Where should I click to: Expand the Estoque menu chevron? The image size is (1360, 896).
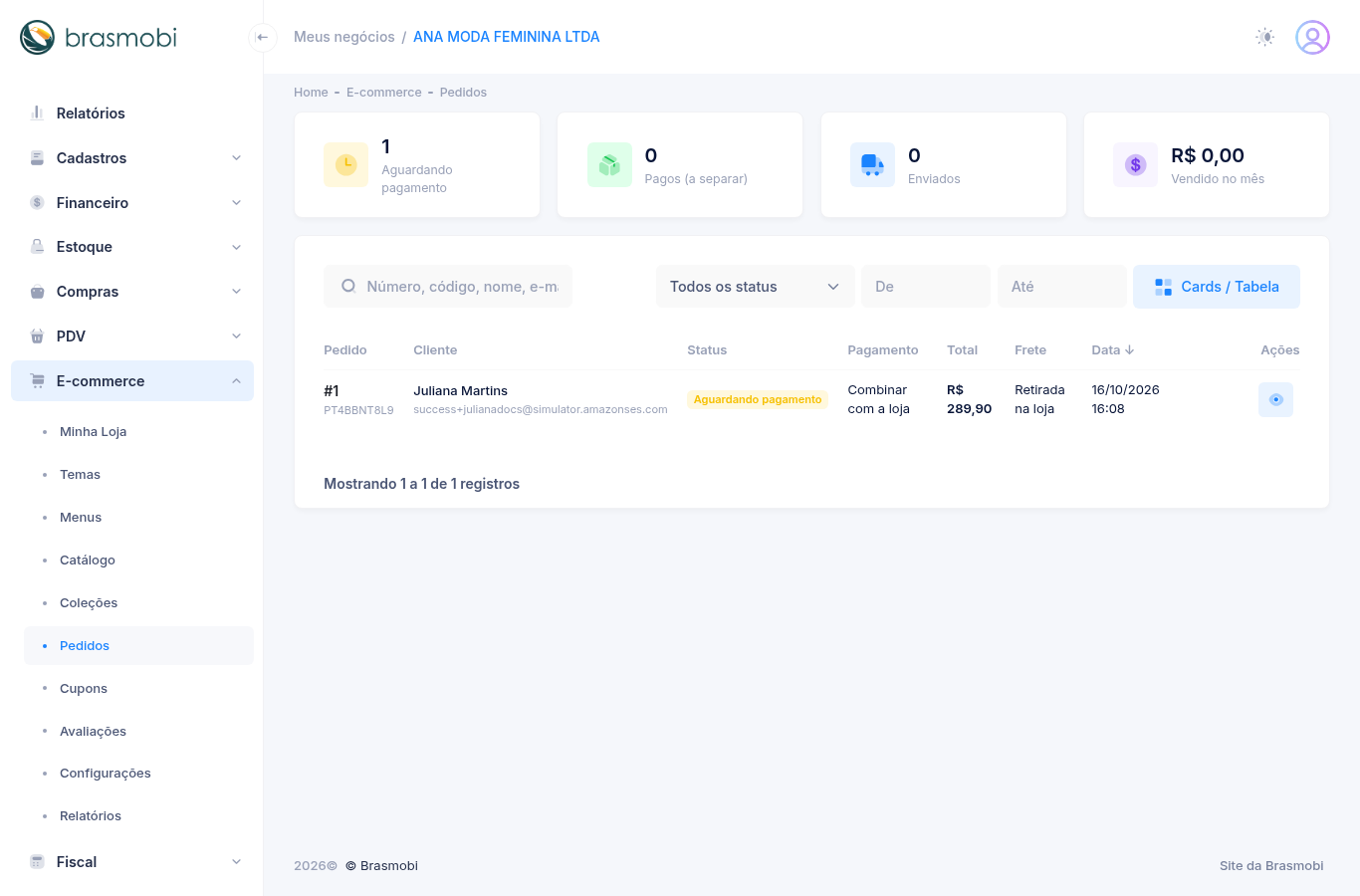pyautogui.click(x=236, y=247)
